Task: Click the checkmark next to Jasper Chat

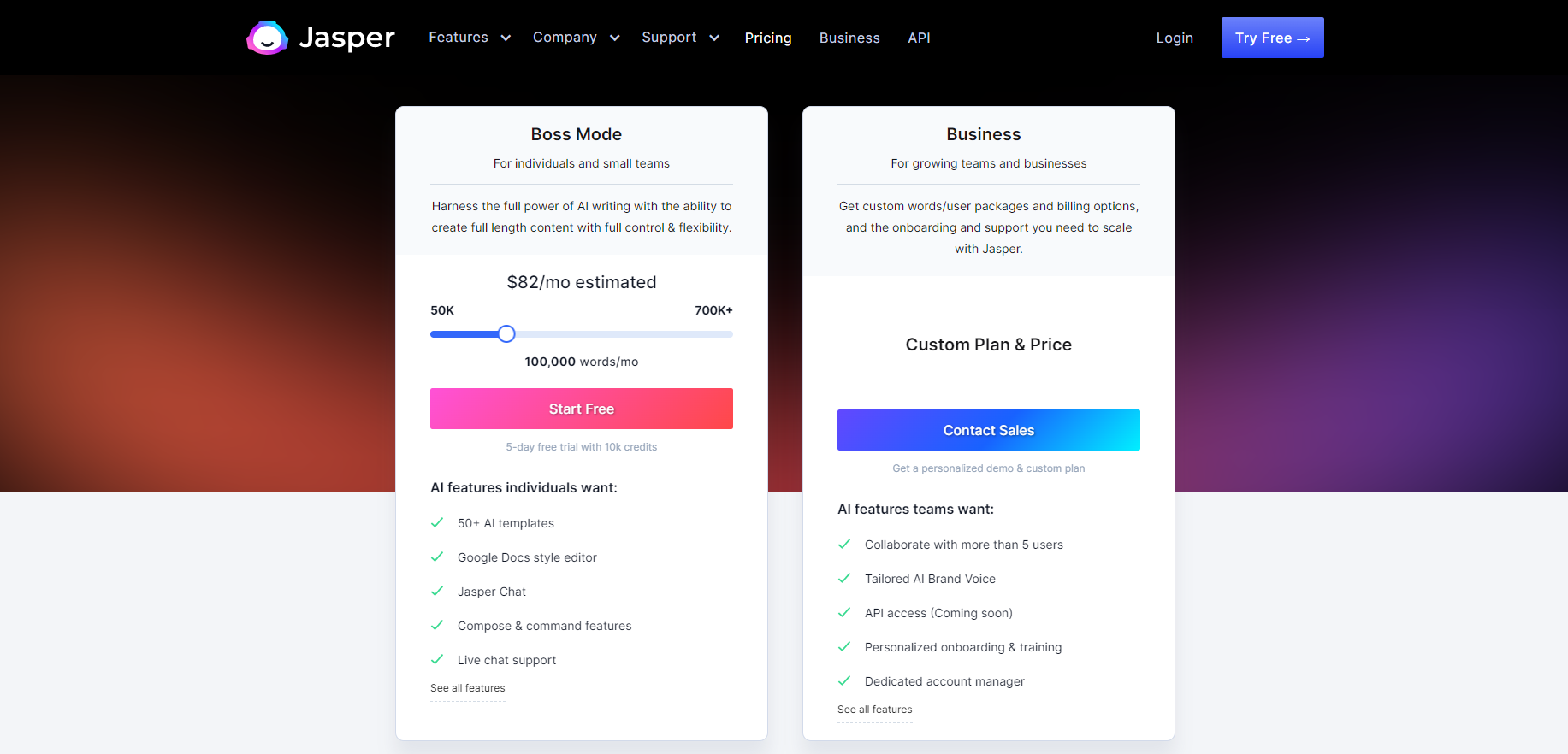Action: click(x=437, y=591)
